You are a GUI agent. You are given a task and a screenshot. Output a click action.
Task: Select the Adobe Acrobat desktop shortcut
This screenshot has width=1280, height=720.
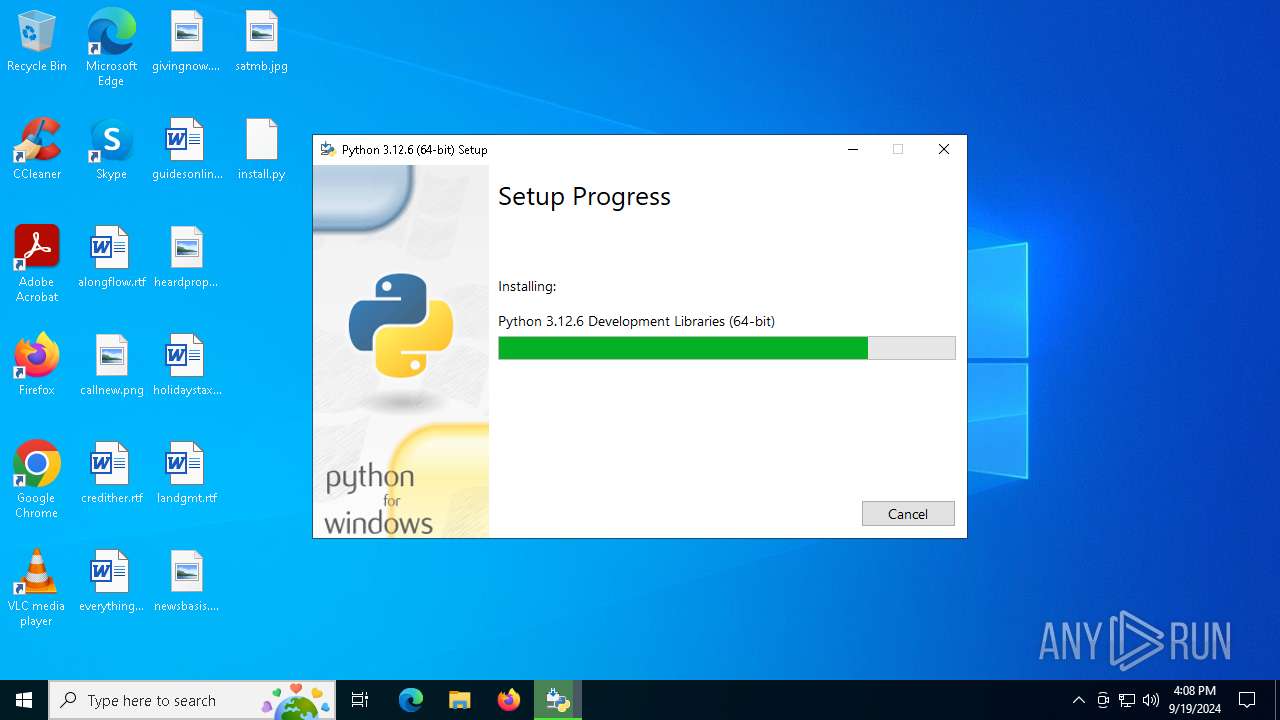click(x=37, y=264)
